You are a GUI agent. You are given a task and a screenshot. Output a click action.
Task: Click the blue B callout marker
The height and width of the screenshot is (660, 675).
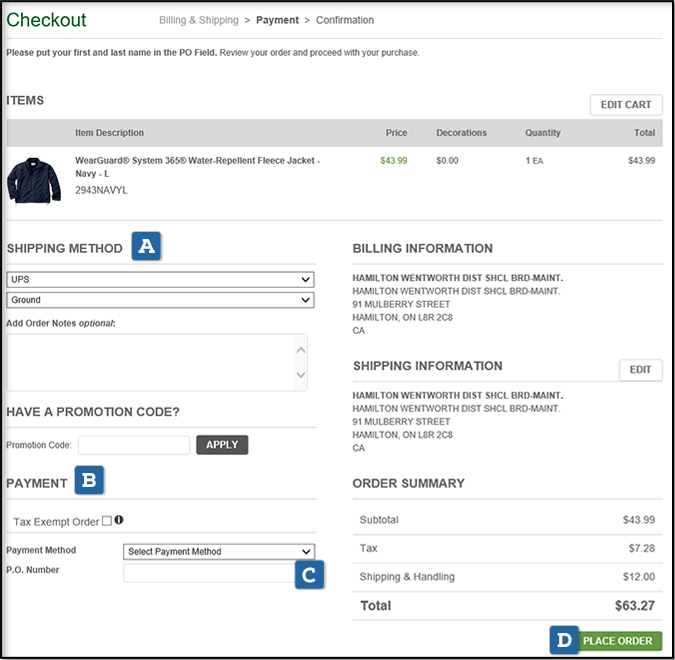(x=89, y=481)
